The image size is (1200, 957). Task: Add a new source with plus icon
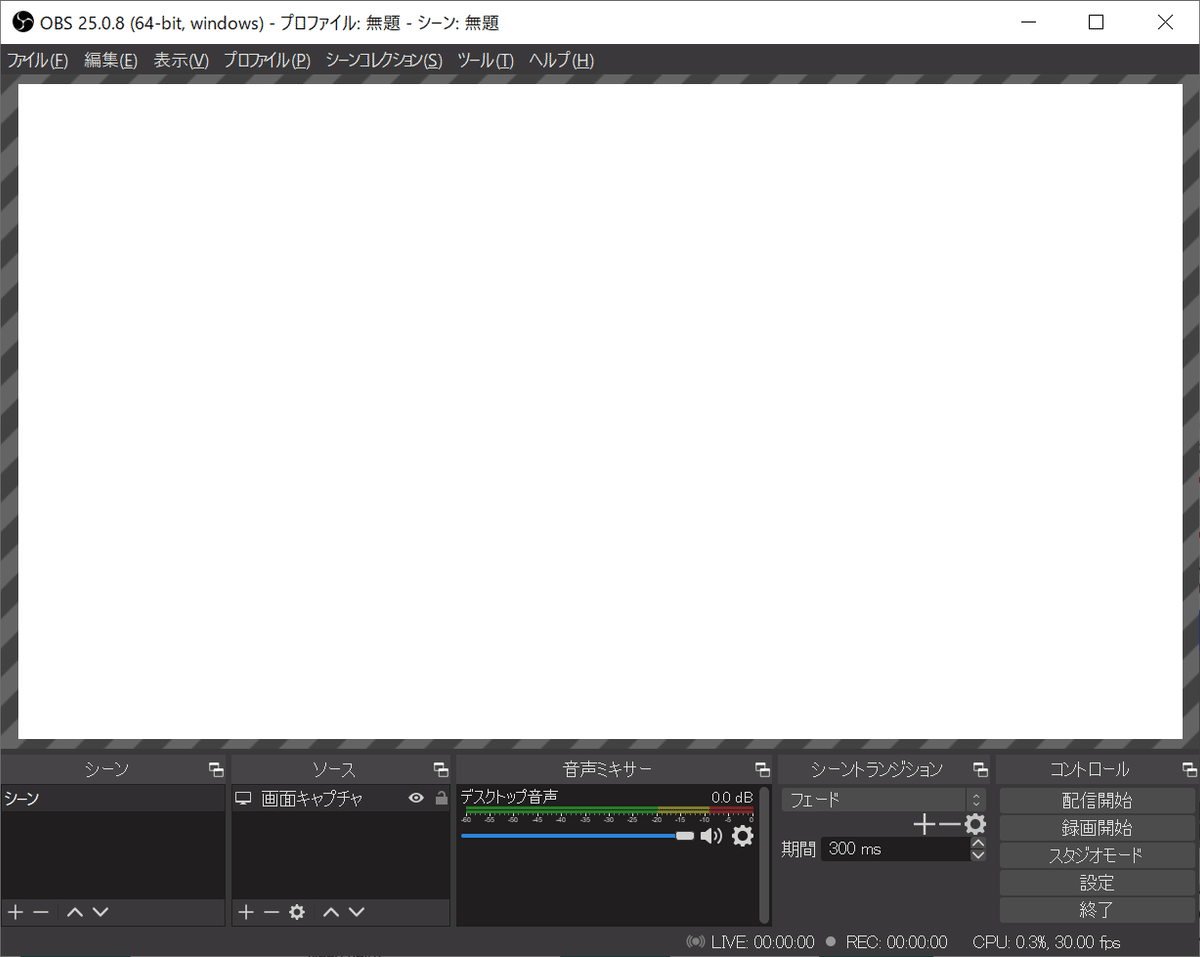tap(246, 912)
